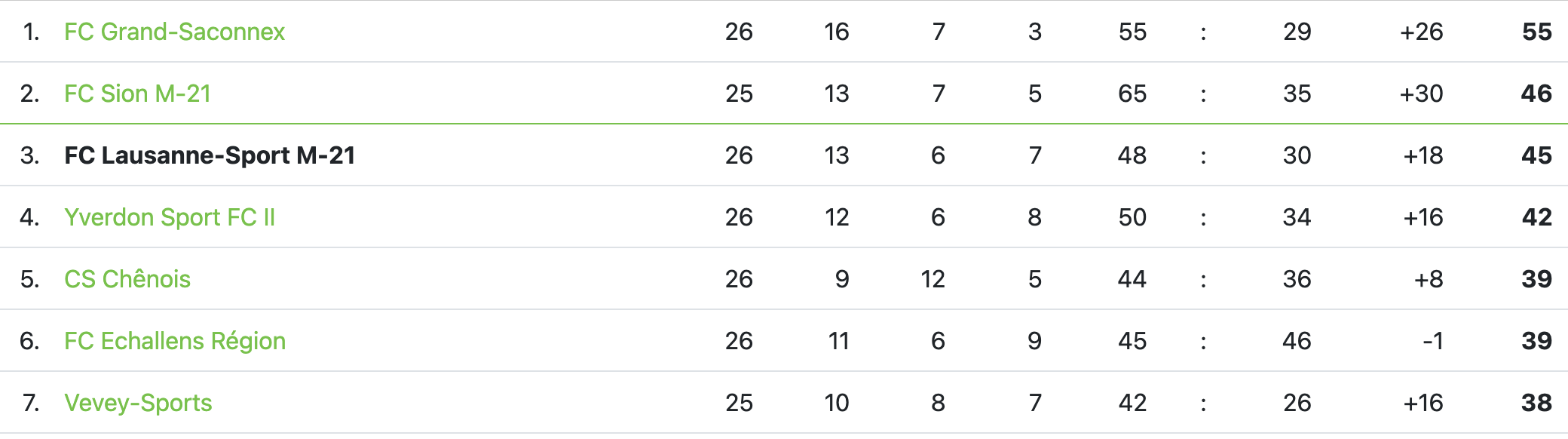
Task: Open the CS Chênois team link
Action: pyautogui.click(x=127, y=279)
